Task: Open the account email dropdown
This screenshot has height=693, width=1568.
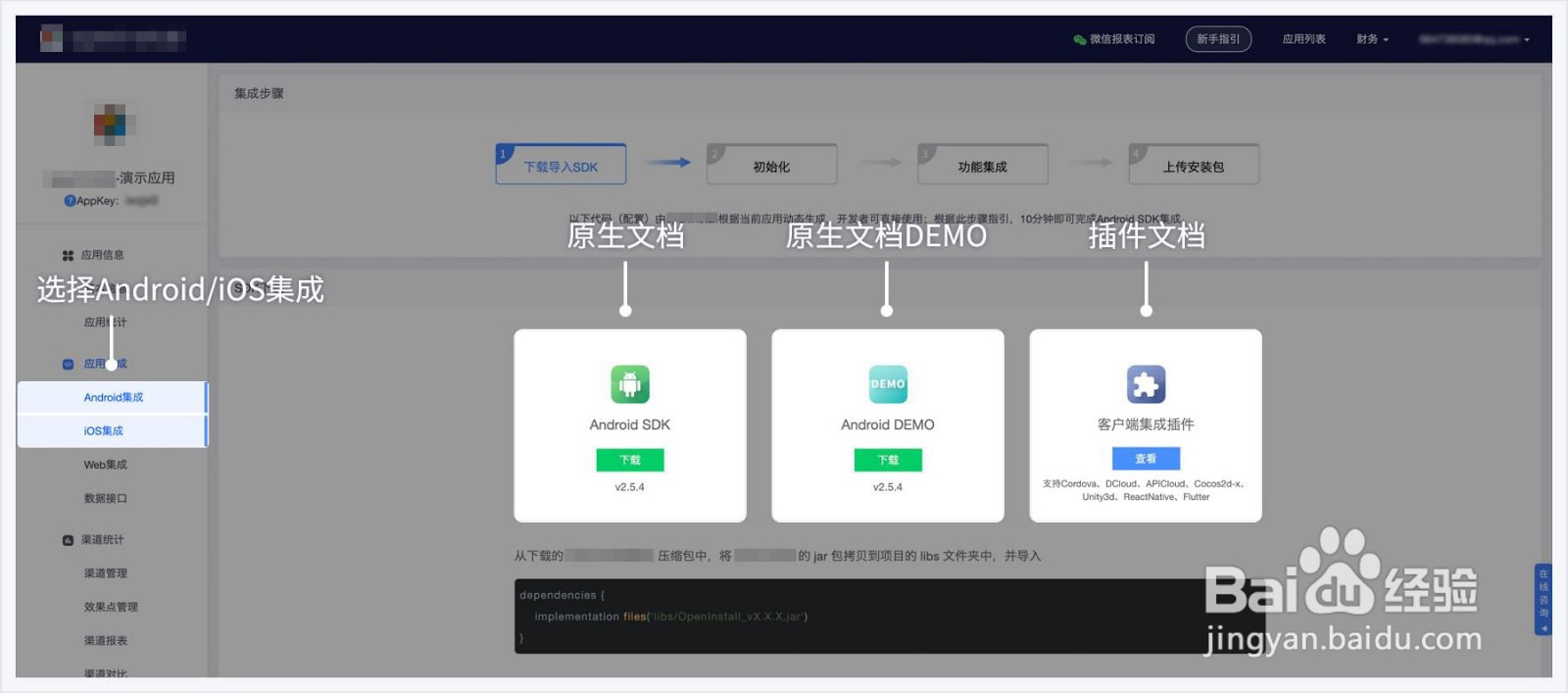Action: click(x=1474, y=39)
